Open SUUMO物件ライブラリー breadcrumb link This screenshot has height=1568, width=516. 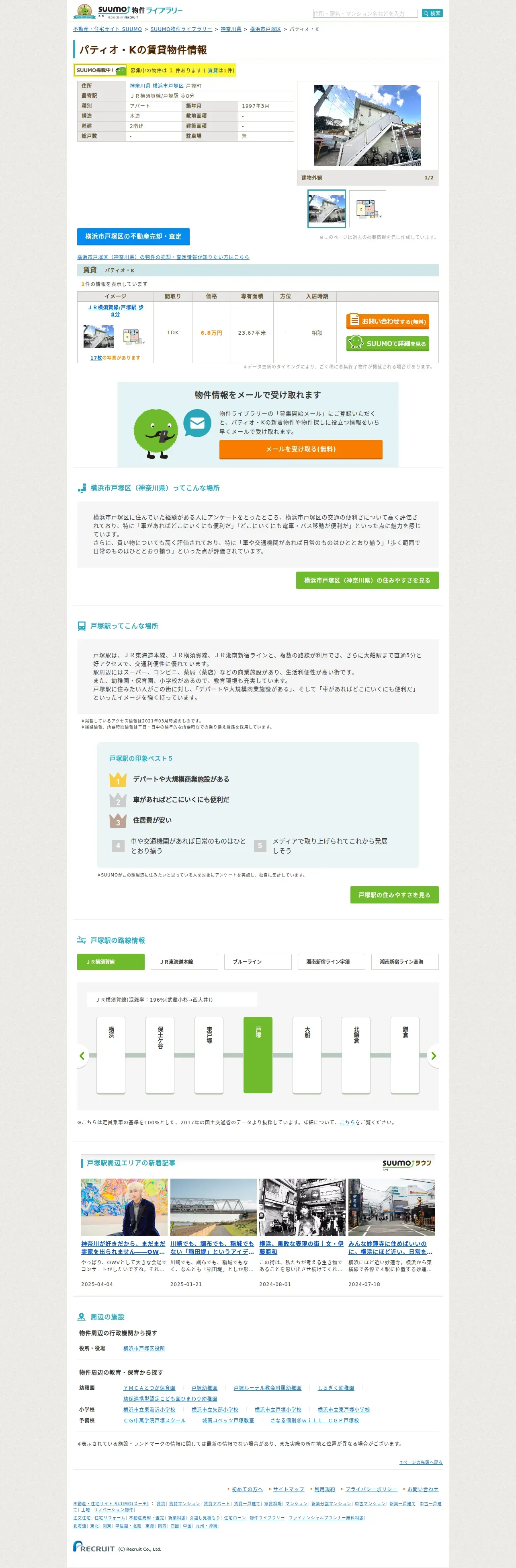(x=181, y=29)
